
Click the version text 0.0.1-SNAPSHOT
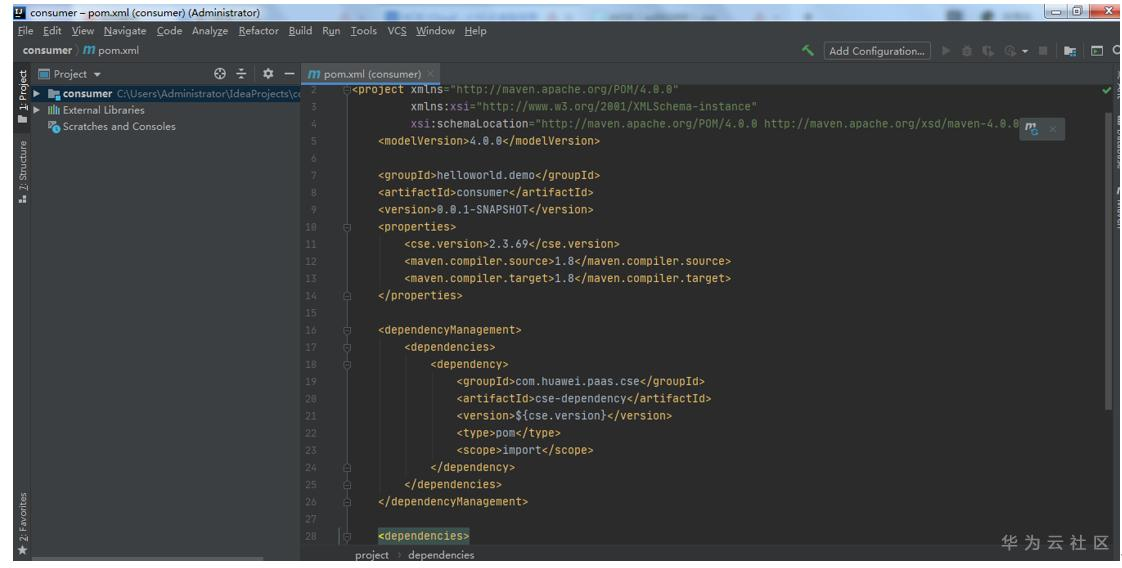point(483,210)
